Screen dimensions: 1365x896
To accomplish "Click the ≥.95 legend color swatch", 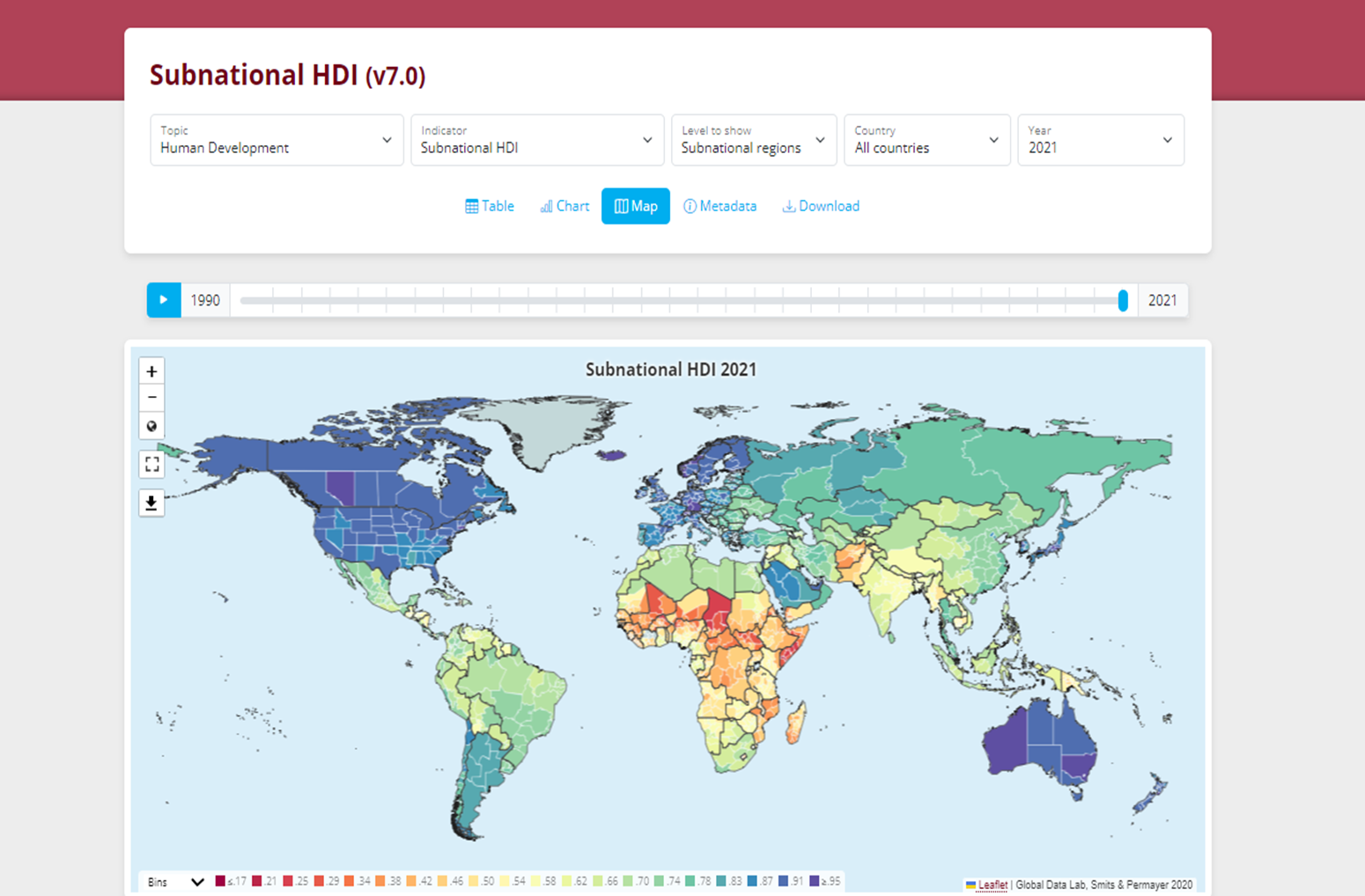I will pyautogui.click(x=815, y=881).
